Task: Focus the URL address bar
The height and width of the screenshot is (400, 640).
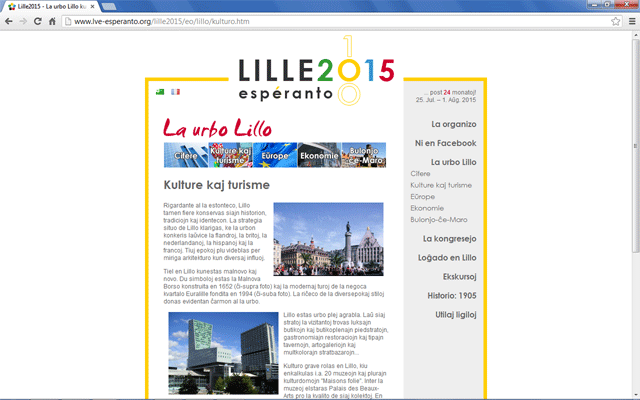Action: pos(341,21)
